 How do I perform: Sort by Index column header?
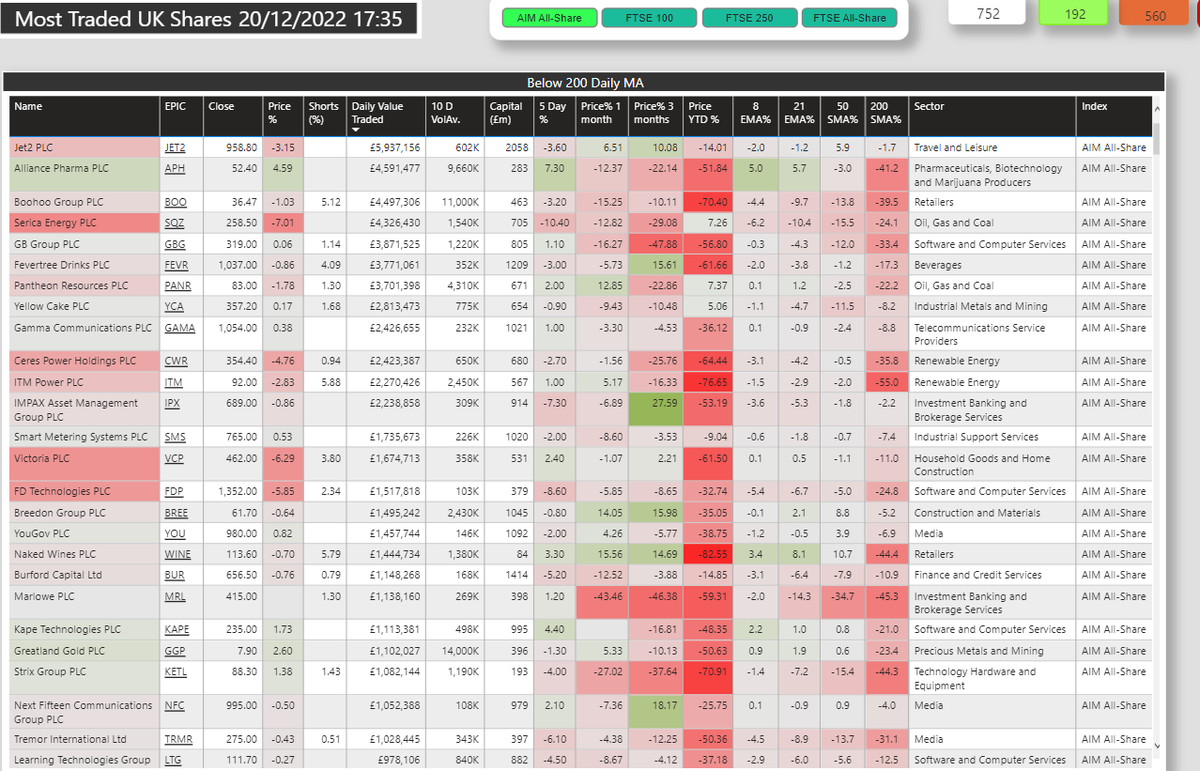coord(1114,118)
